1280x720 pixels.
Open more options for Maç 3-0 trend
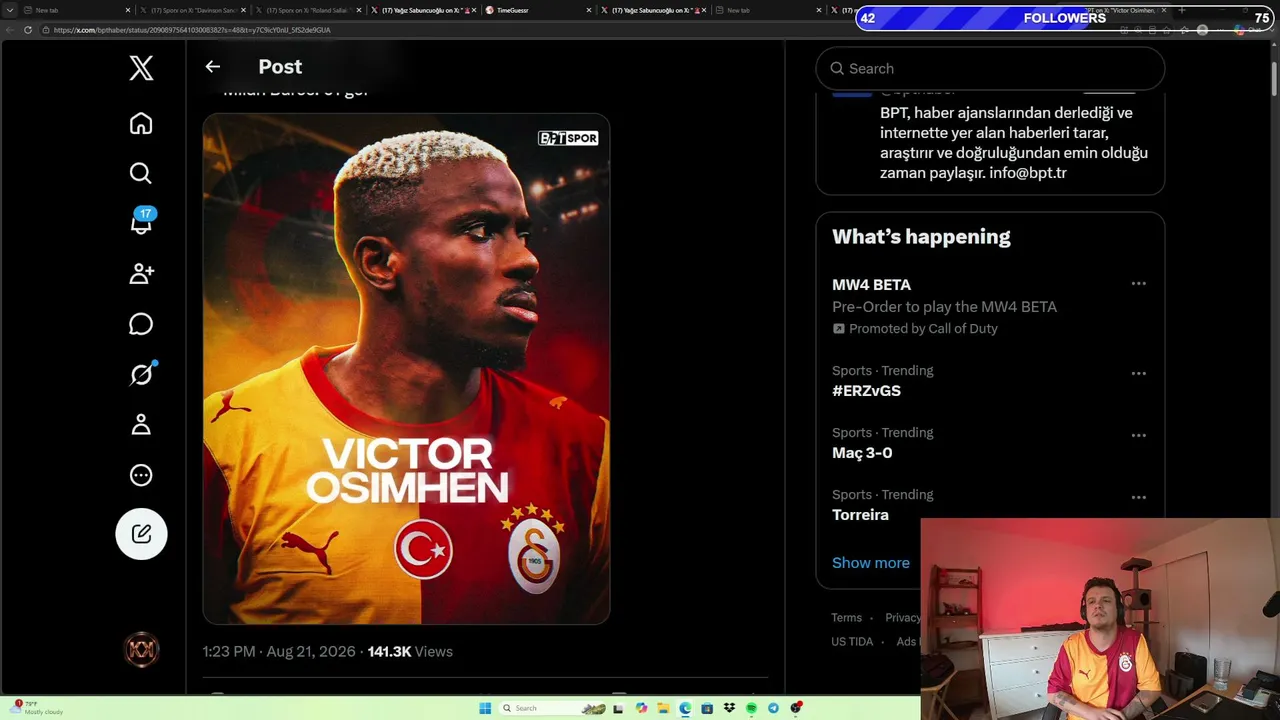click(x=1138, y=435)
